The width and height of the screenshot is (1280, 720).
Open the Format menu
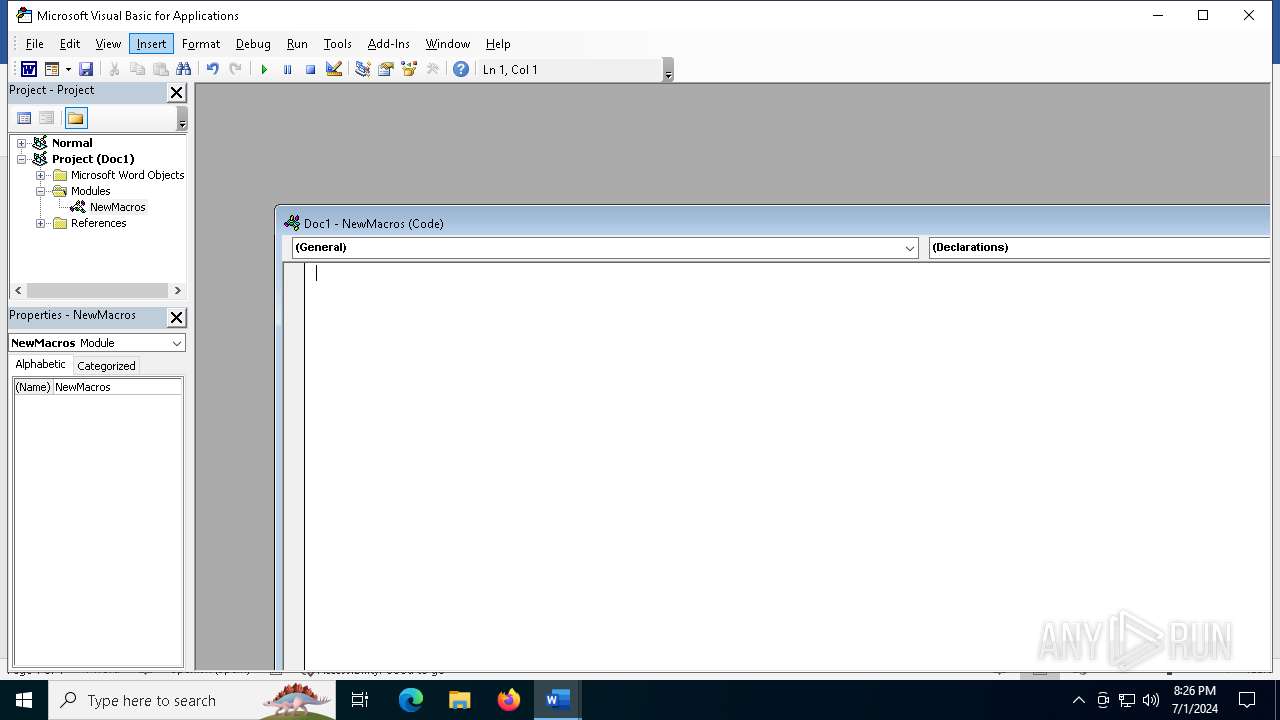[x=201, y=44]
